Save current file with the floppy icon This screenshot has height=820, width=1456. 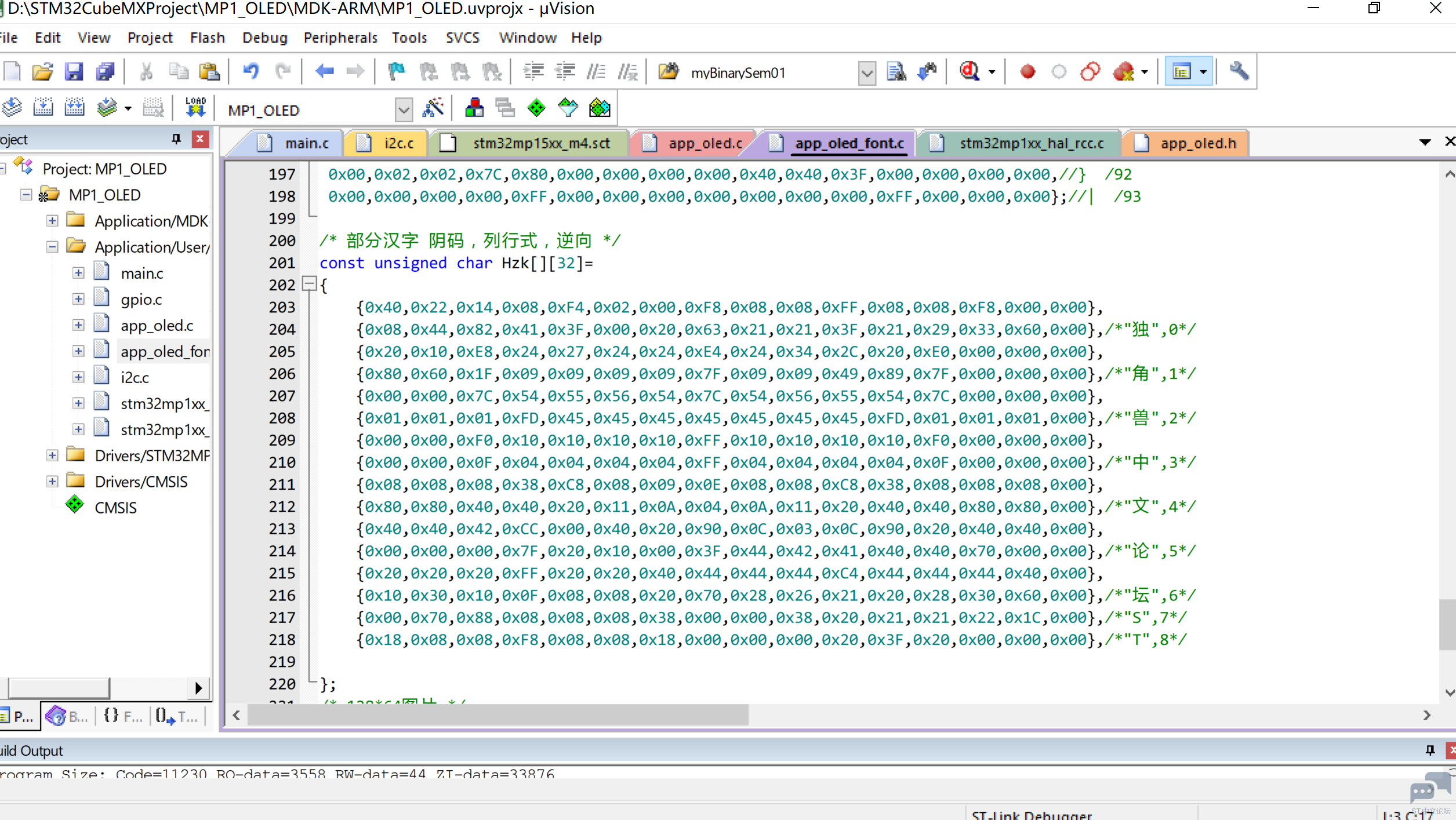[74, 71]
